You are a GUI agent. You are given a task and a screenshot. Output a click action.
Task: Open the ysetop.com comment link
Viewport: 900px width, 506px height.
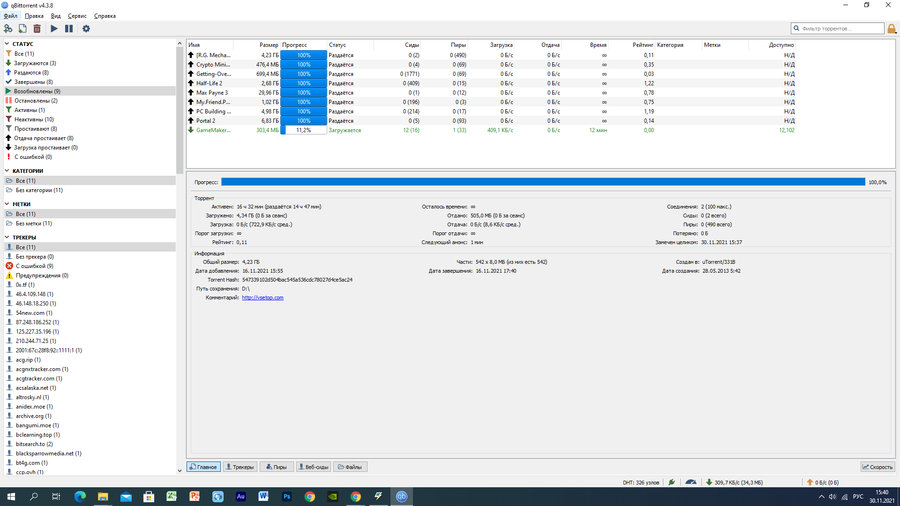tap(262, 298)
